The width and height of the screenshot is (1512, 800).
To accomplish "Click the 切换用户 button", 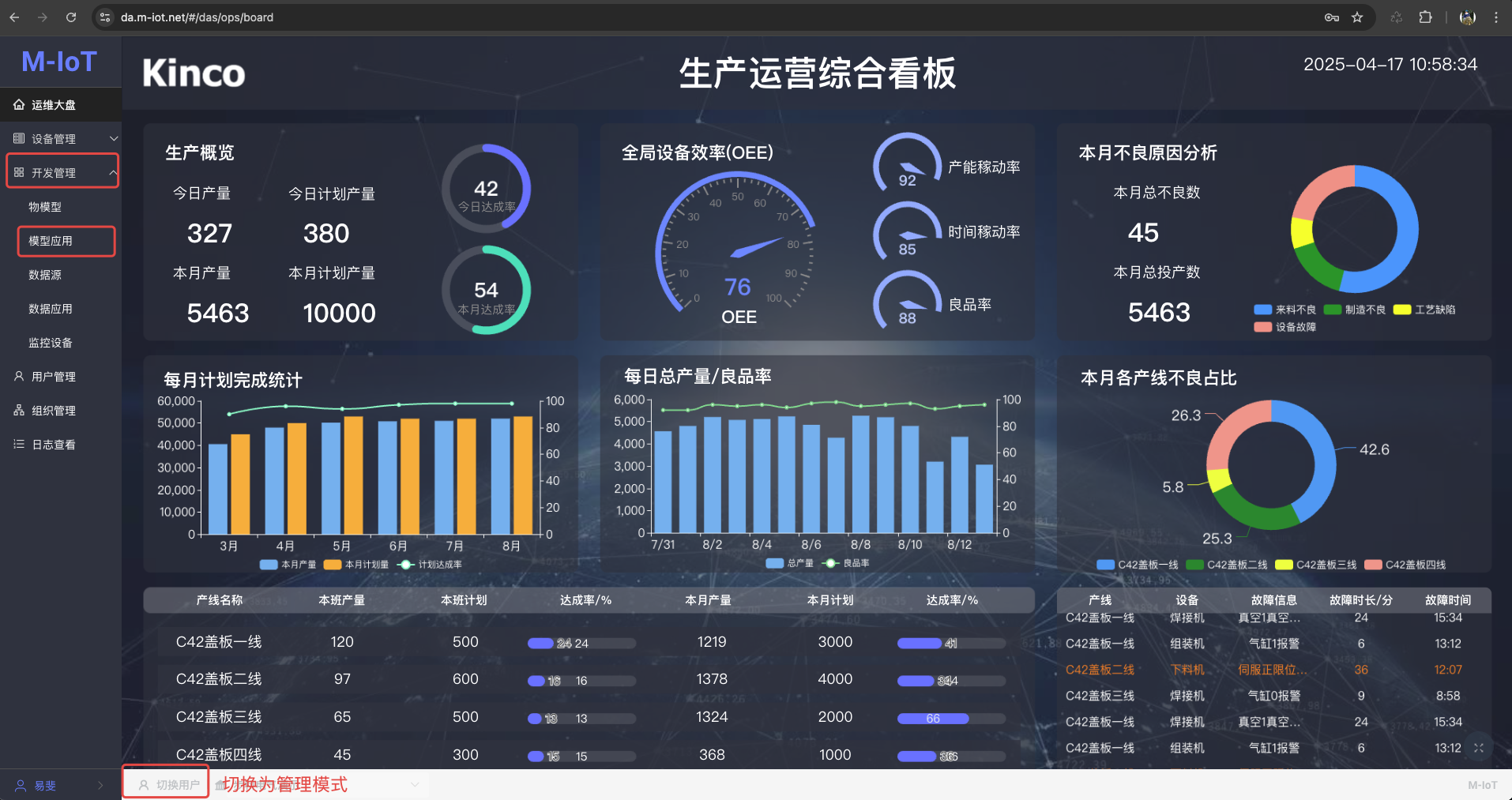I will 169,785.
